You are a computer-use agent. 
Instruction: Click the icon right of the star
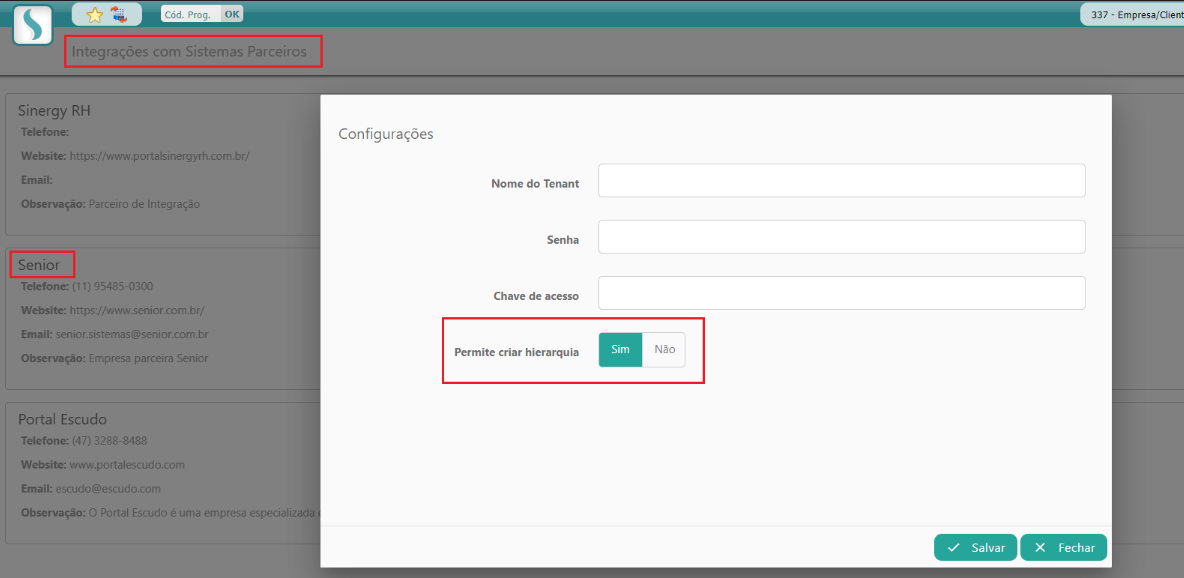[119, 14]
